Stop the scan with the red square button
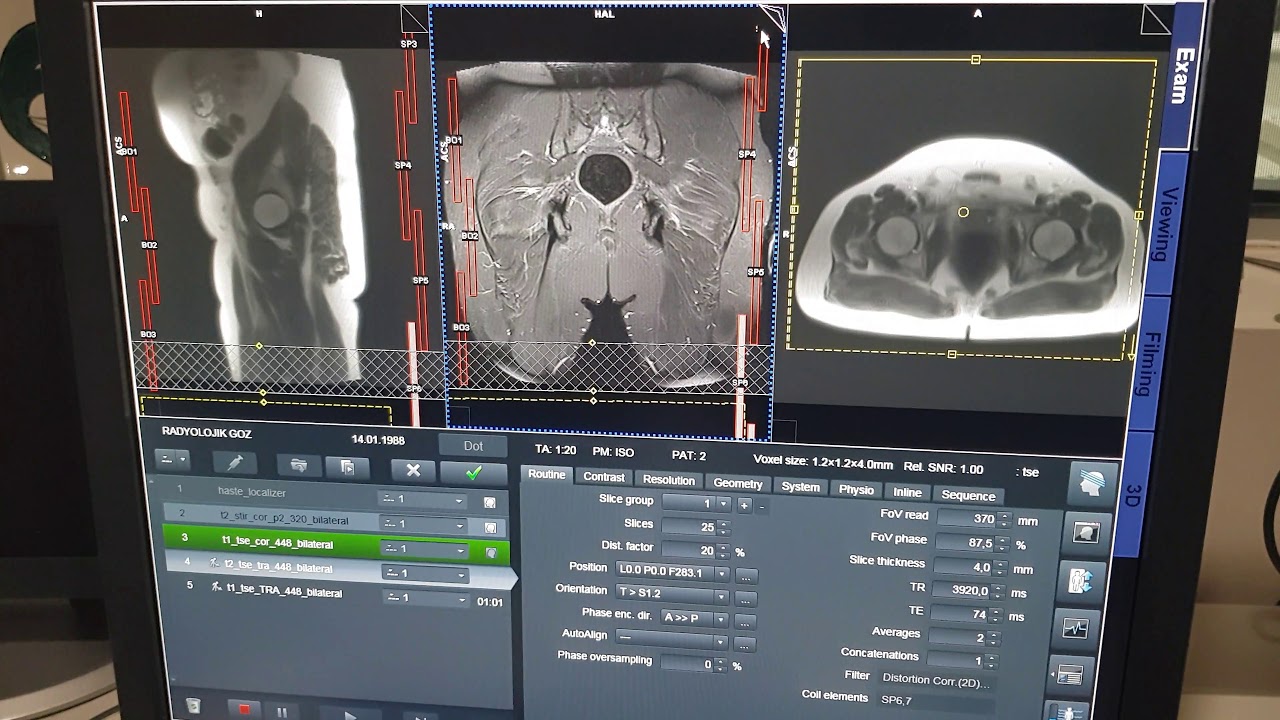Screen dimensions: 1280x720 (x=244, y=710)
